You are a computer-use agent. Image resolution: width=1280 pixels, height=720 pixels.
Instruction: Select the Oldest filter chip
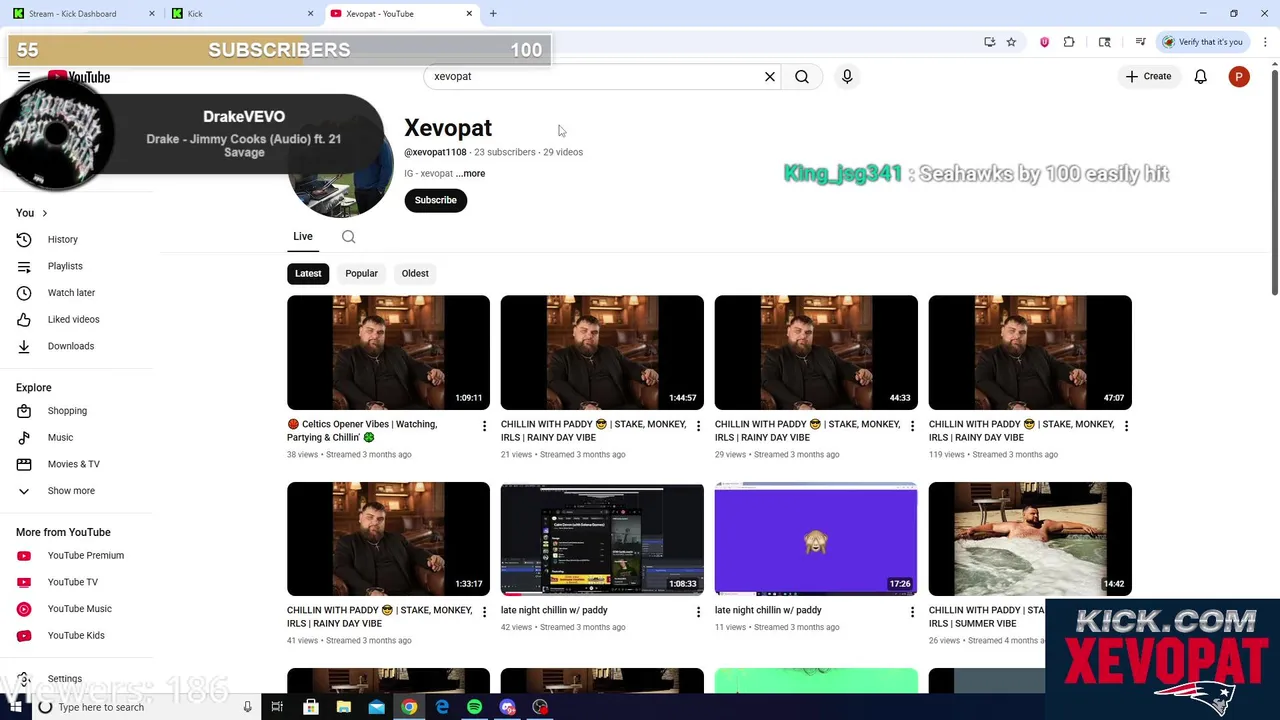[415, 273]
